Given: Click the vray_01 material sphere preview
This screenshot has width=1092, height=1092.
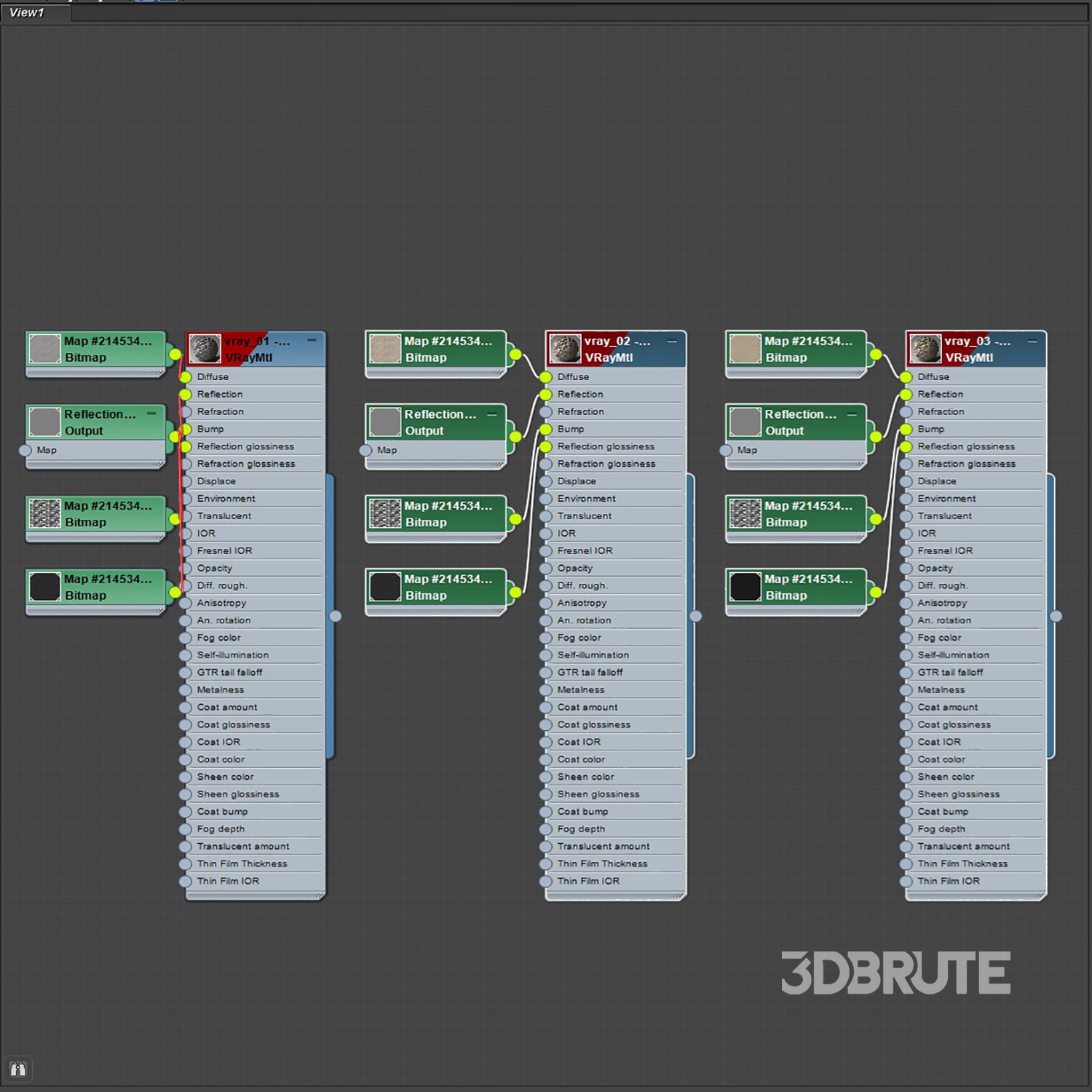Looking at the screenshot, I should coord(205,349).
